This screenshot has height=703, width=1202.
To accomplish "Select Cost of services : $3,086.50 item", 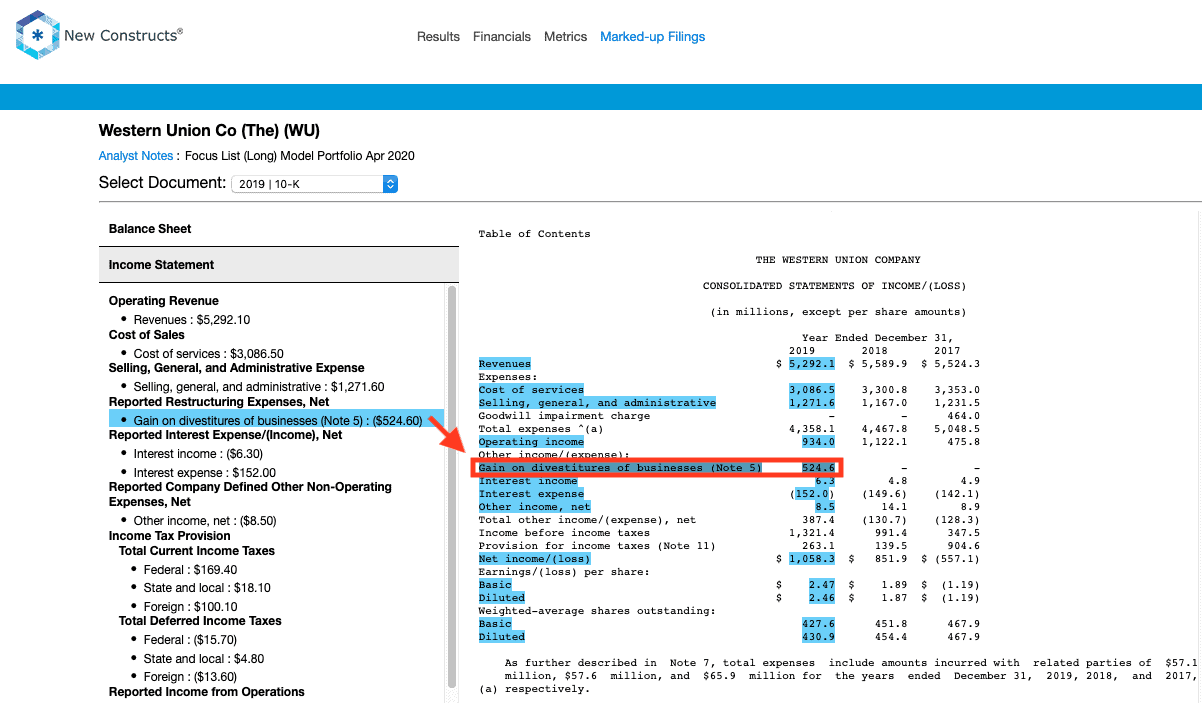I will (x=208, y=353).
